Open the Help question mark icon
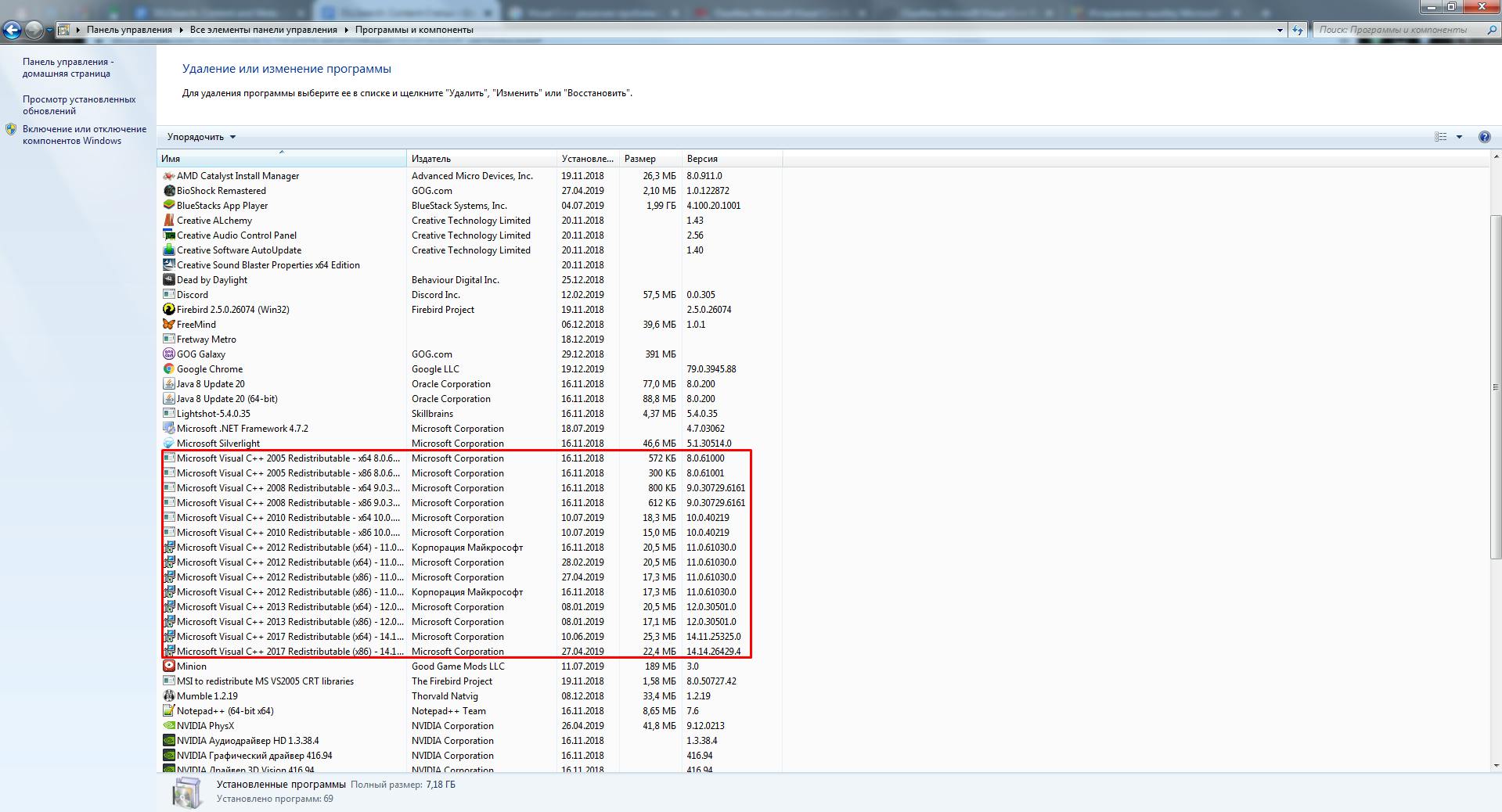The image size is (1502, 812). [1484, 137]
